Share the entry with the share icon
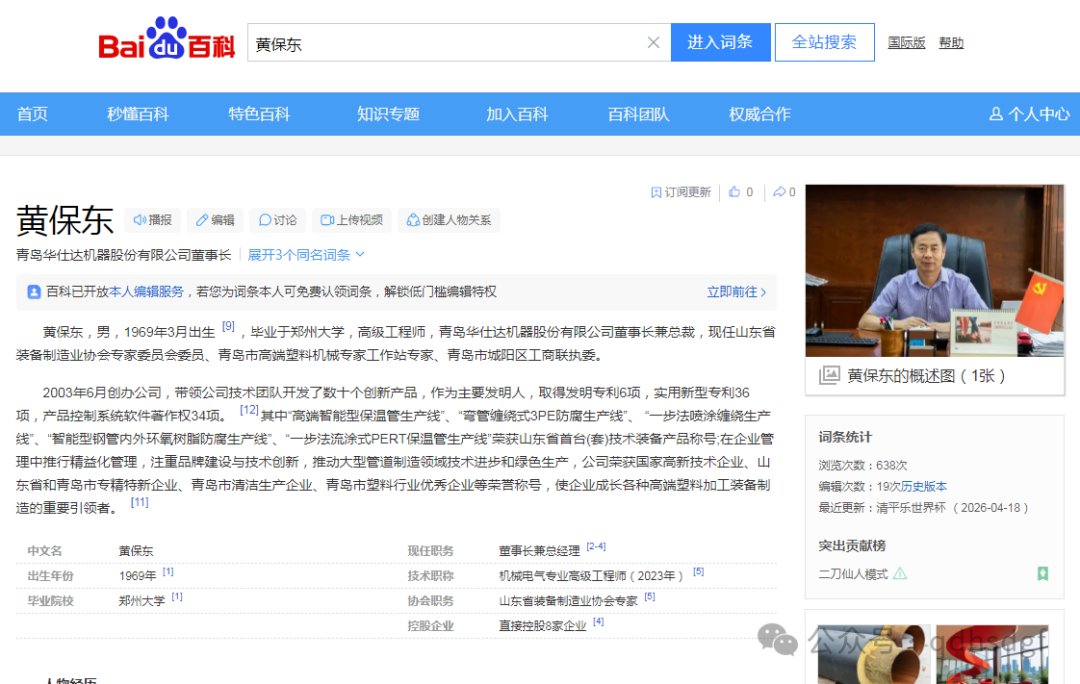The image size is (1080, 684). 779,192
